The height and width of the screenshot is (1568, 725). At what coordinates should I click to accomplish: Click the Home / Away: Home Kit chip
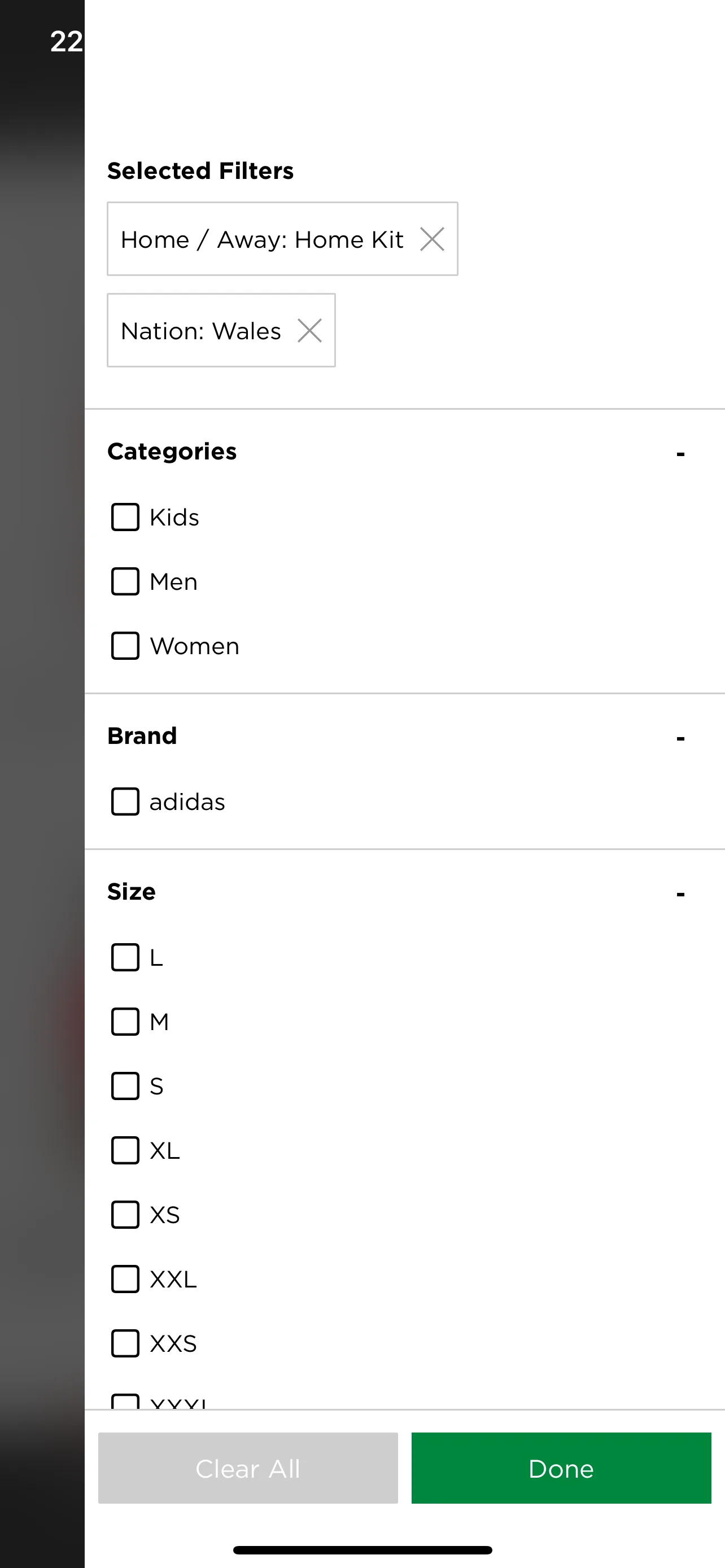(282, 239)
